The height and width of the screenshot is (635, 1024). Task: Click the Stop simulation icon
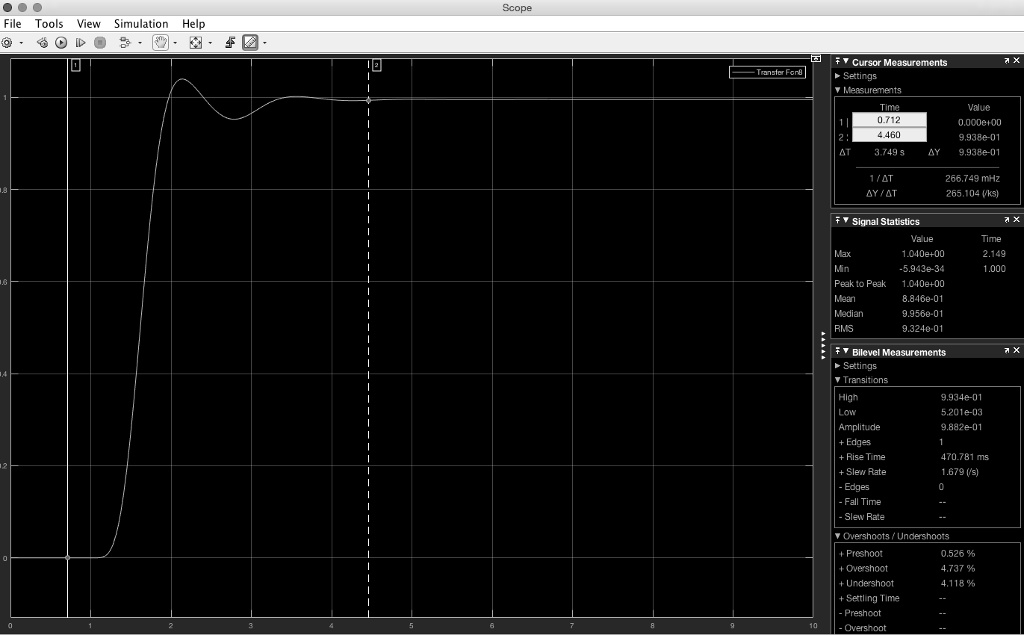click(x=101, y=42)
